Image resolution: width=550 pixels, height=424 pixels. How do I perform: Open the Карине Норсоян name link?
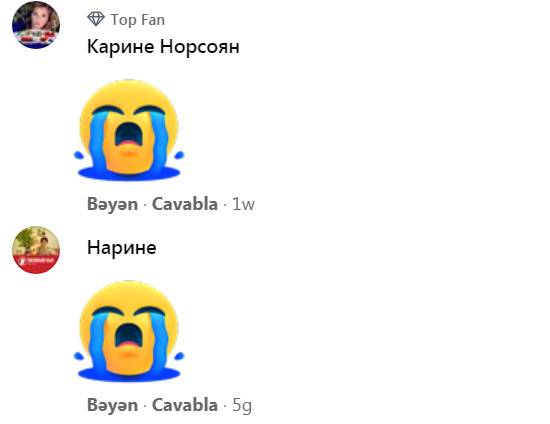(163, 46)
